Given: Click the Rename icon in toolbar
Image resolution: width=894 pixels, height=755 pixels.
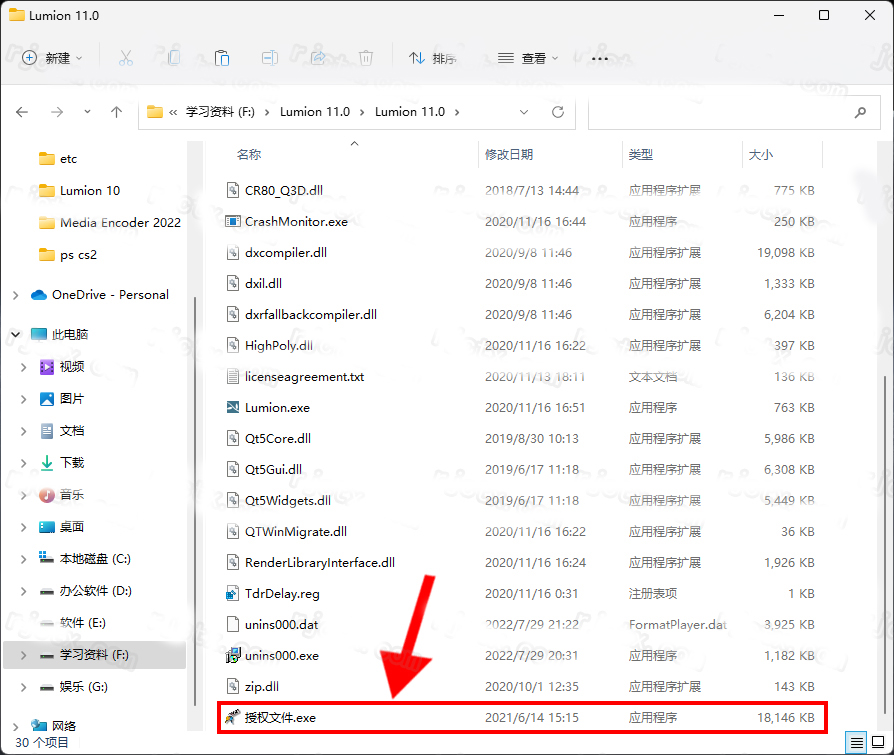Looking at the screenshot, I should [270, 58].
